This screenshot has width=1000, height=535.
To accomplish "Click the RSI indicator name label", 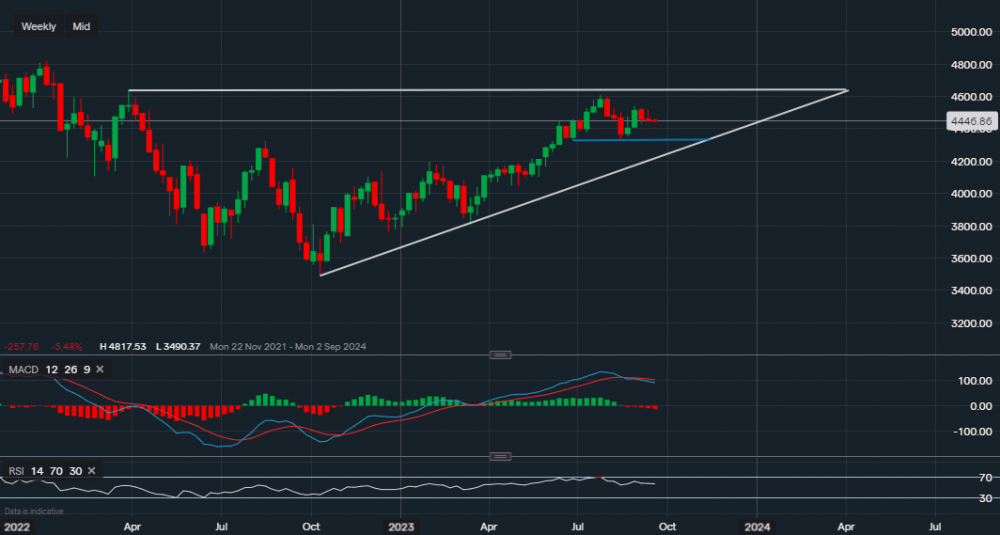I will tap(15, 470).
